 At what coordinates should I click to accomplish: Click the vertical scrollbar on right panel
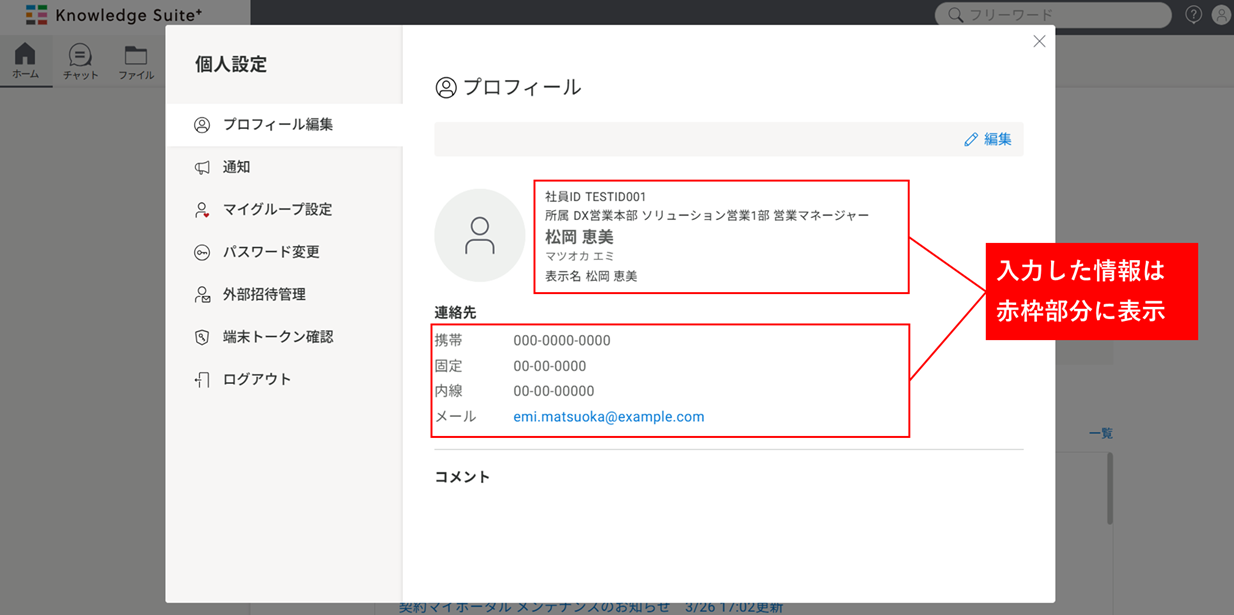pos(1110,488)
